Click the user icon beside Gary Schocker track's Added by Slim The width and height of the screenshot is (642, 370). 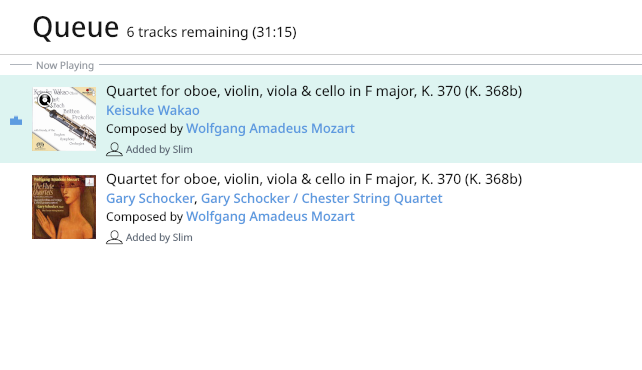(x=114, y=237)
